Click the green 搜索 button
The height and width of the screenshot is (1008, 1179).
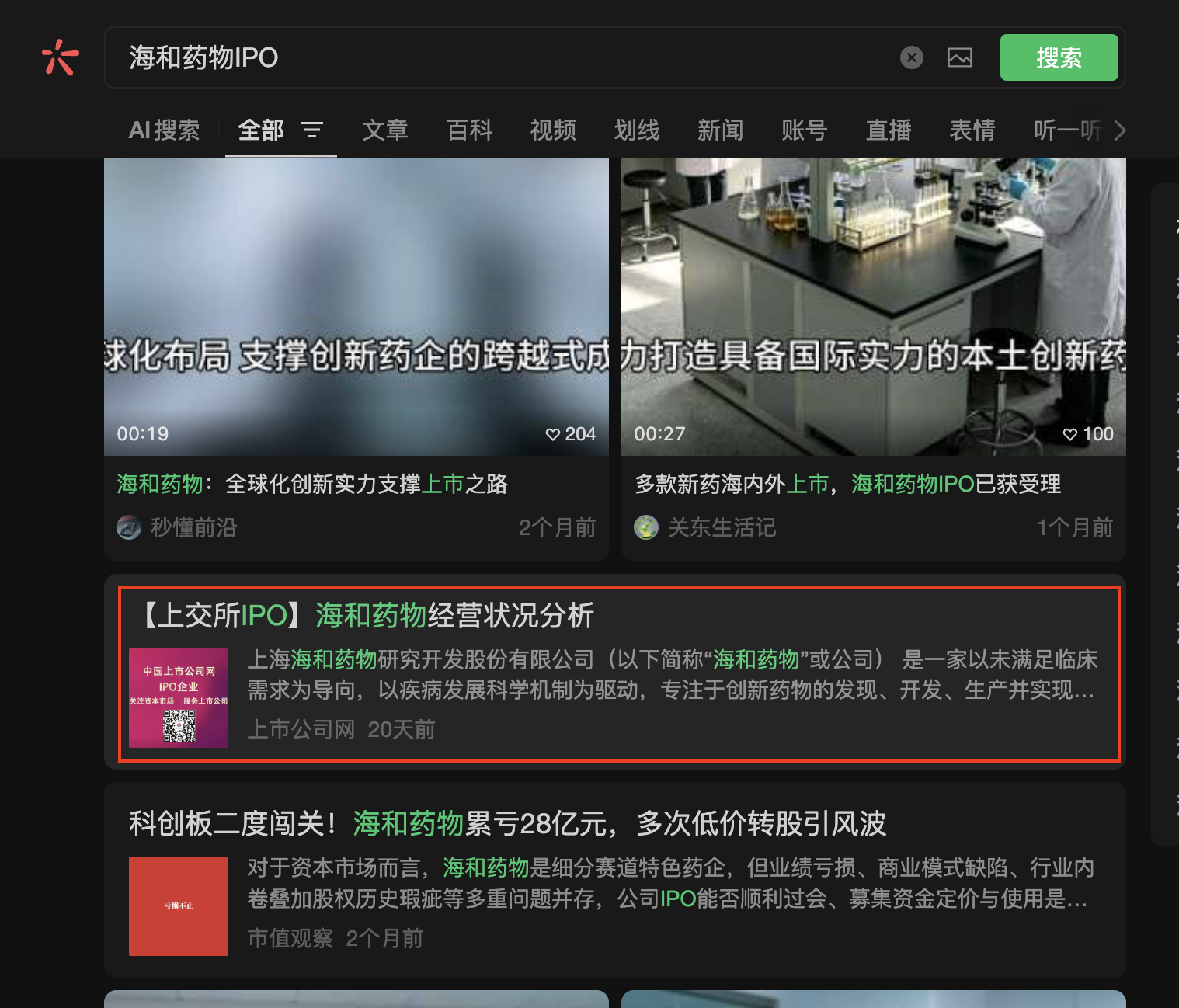1059,57
